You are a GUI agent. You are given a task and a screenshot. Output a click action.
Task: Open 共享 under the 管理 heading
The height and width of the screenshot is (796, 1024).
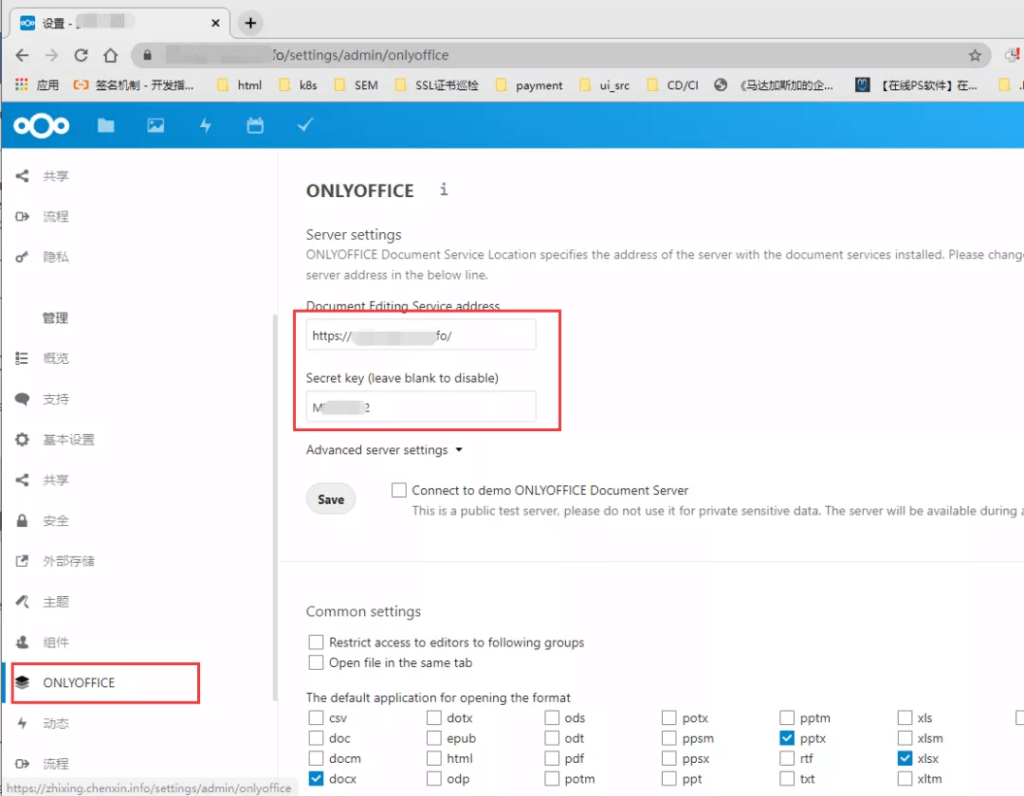pyautogui.click(x=56, y=480)
